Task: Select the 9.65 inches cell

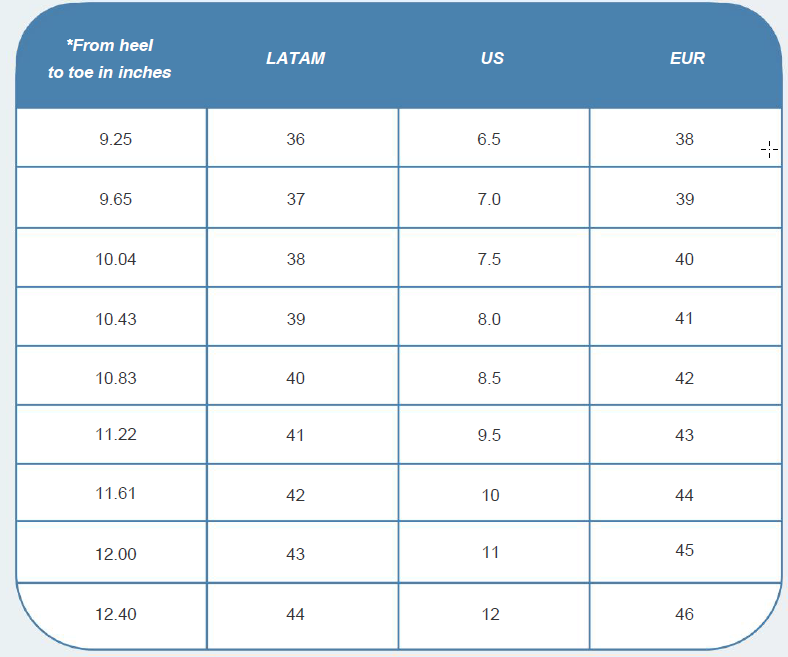Action: pyautogui.click(x=115, y=199)
